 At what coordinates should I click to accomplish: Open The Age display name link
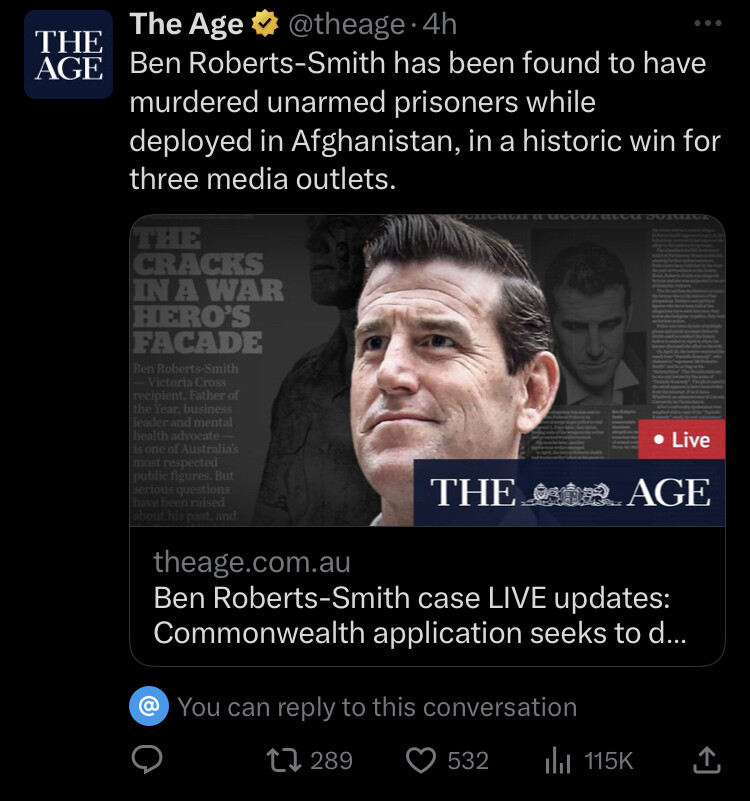point(187,24)
